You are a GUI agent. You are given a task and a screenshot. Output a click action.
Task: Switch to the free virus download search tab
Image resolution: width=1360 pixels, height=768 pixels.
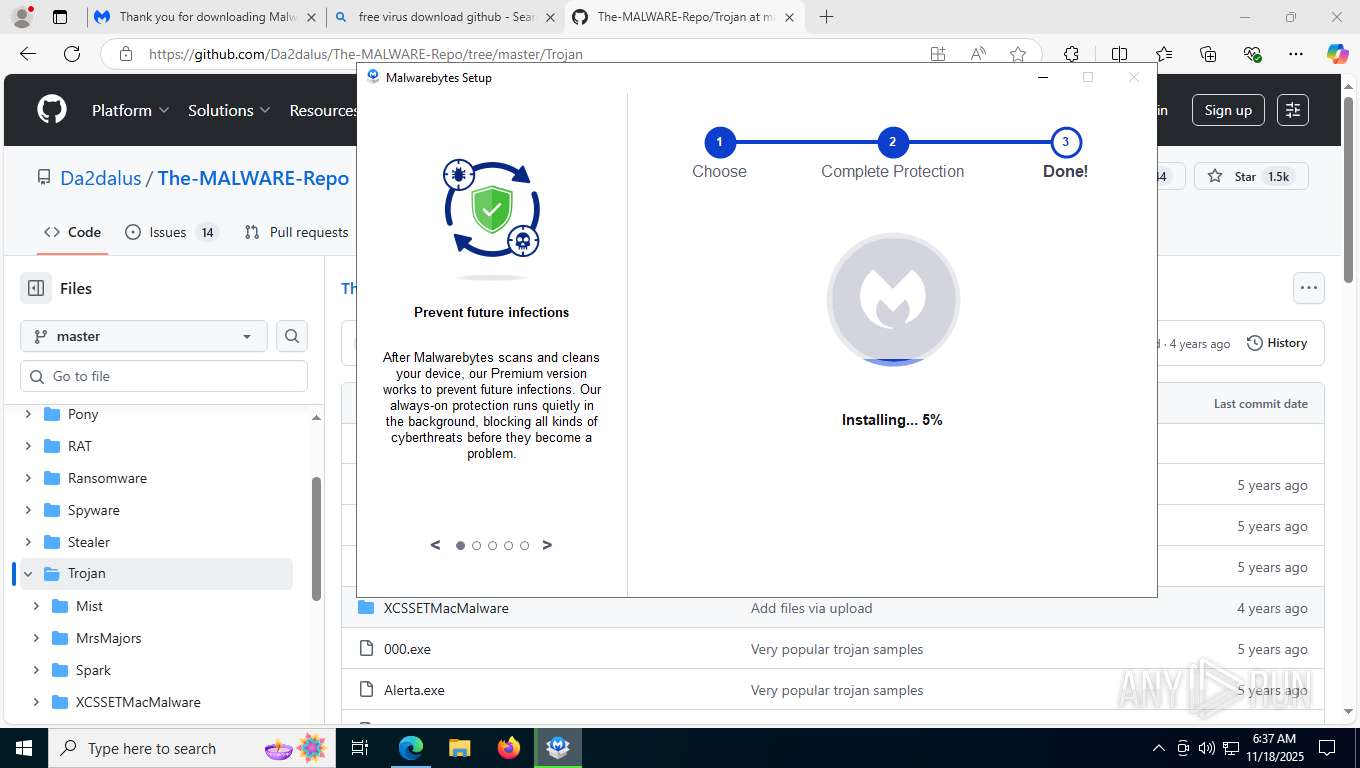click(444, 17)
